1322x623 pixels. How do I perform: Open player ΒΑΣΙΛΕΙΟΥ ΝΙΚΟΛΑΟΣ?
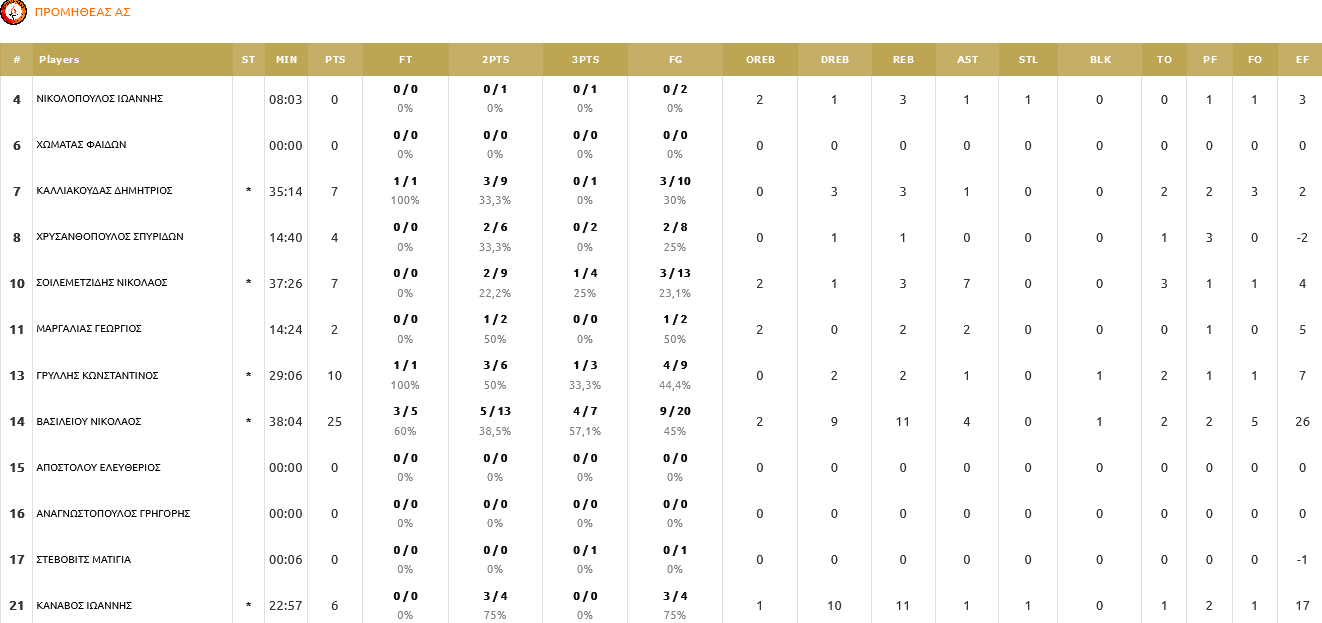(x=88, y=422)
